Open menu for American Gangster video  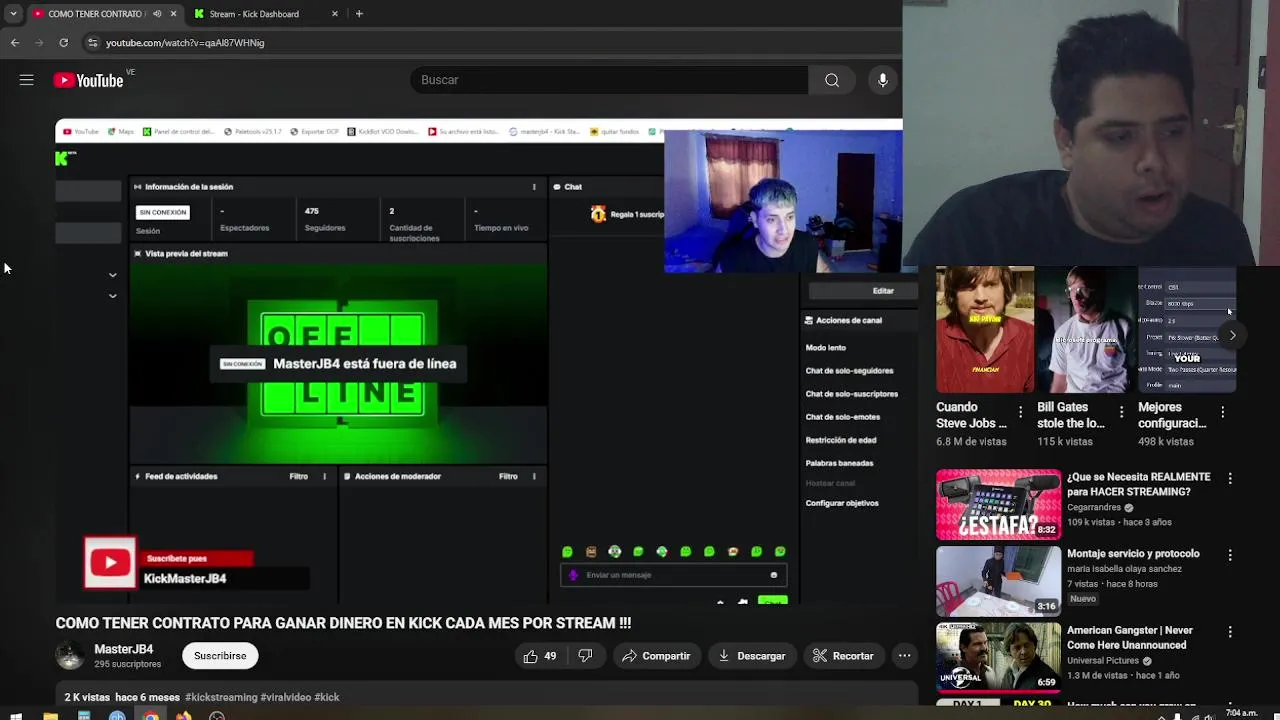1230,632
